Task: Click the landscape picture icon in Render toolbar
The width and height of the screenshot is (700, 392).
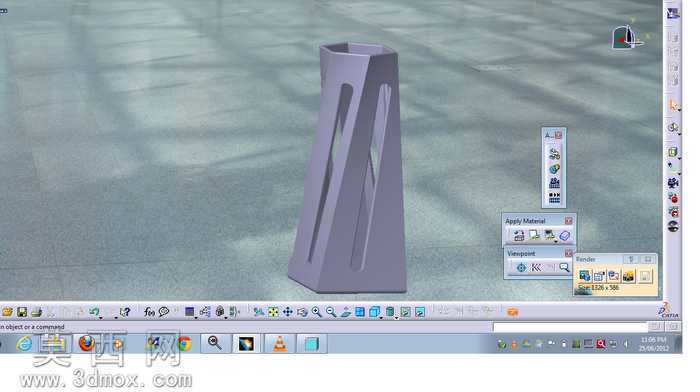Action: click(629, 276)
